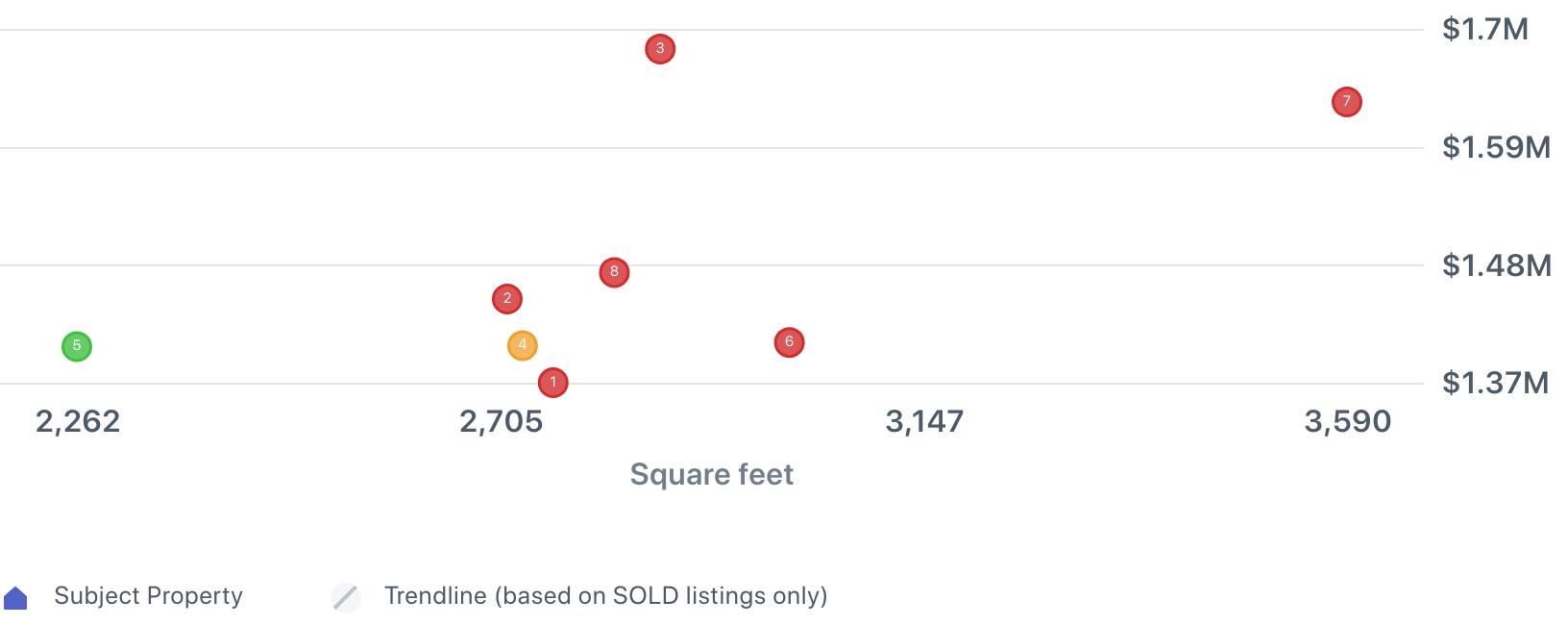This screenshot has height=625, width=1568.
Task: Select red marker number 2
Action: tap(506, 299)
